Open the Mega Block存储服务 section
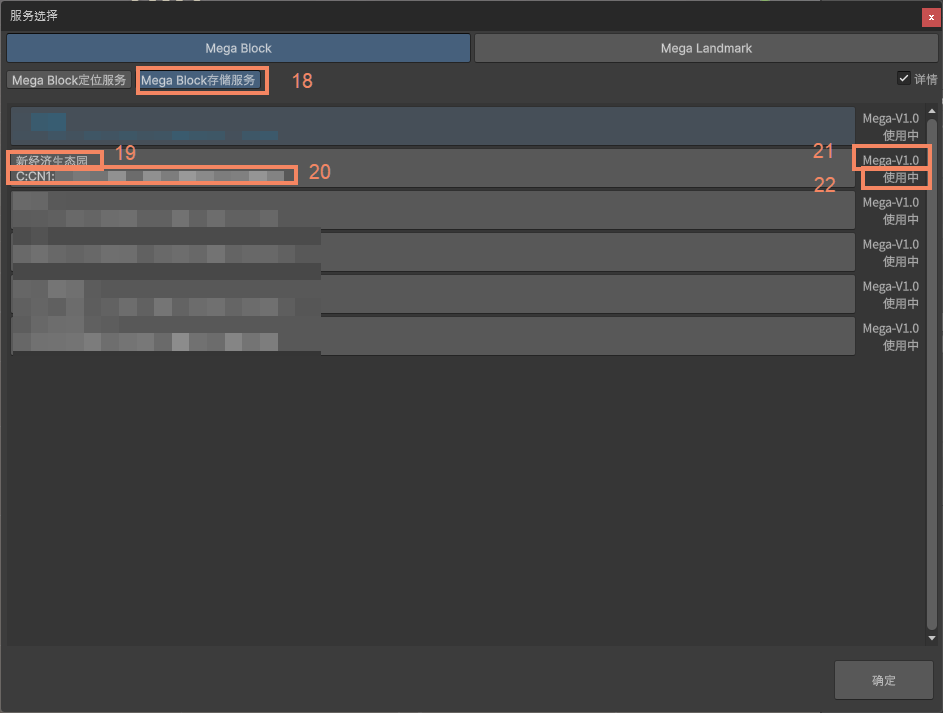This screenshot has height=713, width=943. coord(201,80)
